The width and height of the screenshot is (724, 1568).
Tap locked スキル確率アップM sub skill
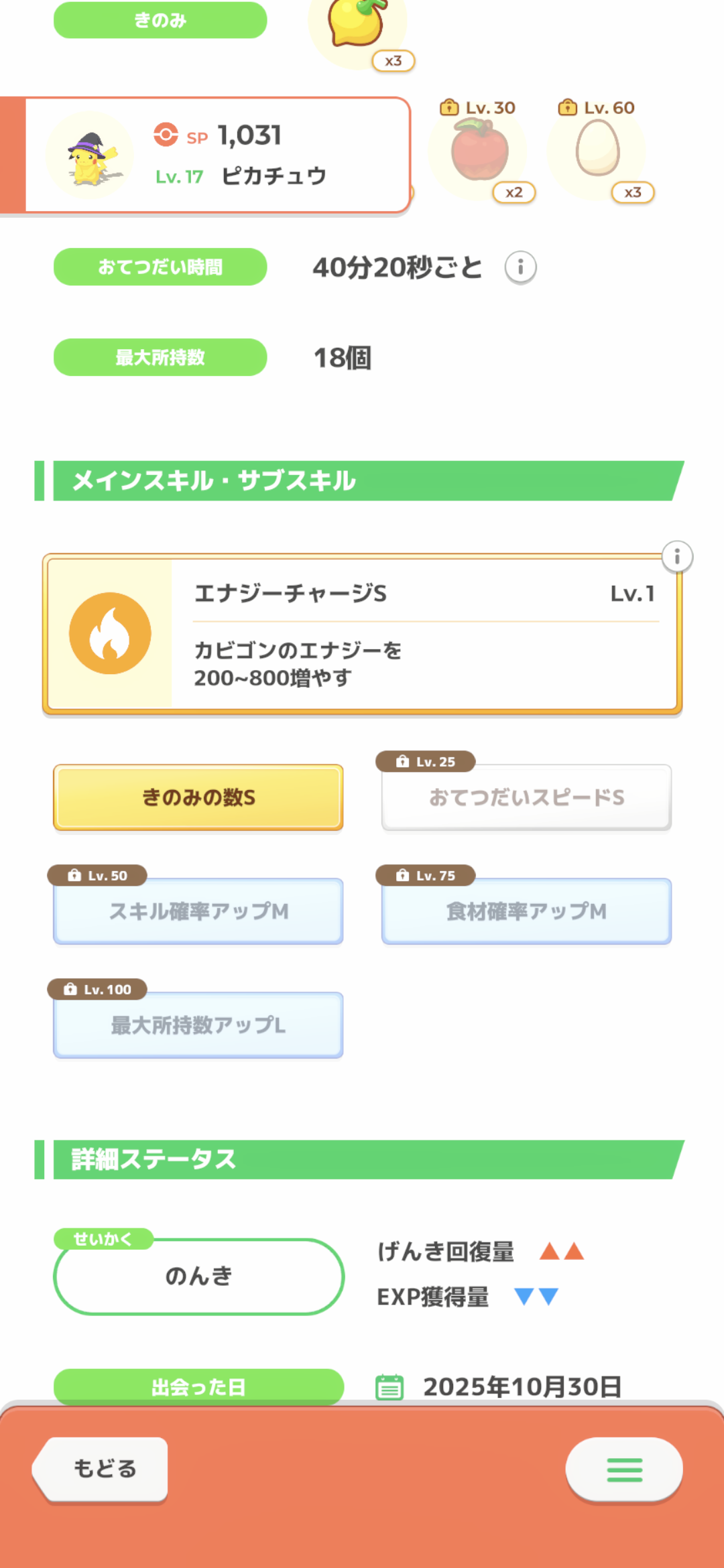pos(198,911)
